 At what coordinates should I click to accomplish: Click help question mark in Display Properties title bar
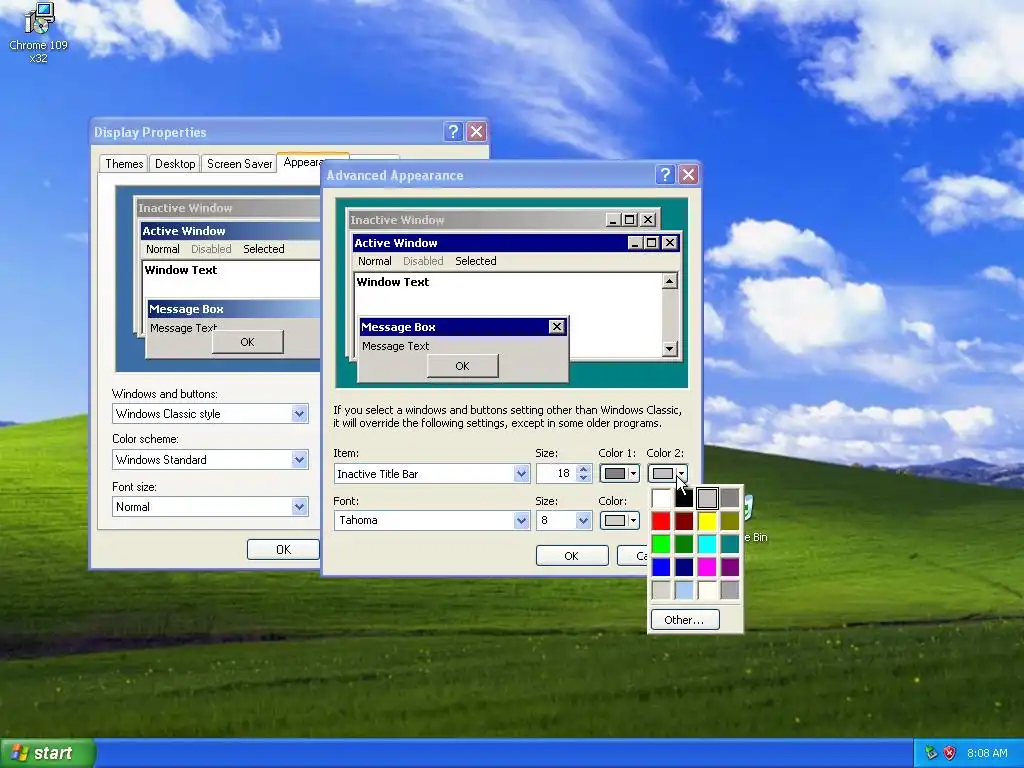click(453, 132)
